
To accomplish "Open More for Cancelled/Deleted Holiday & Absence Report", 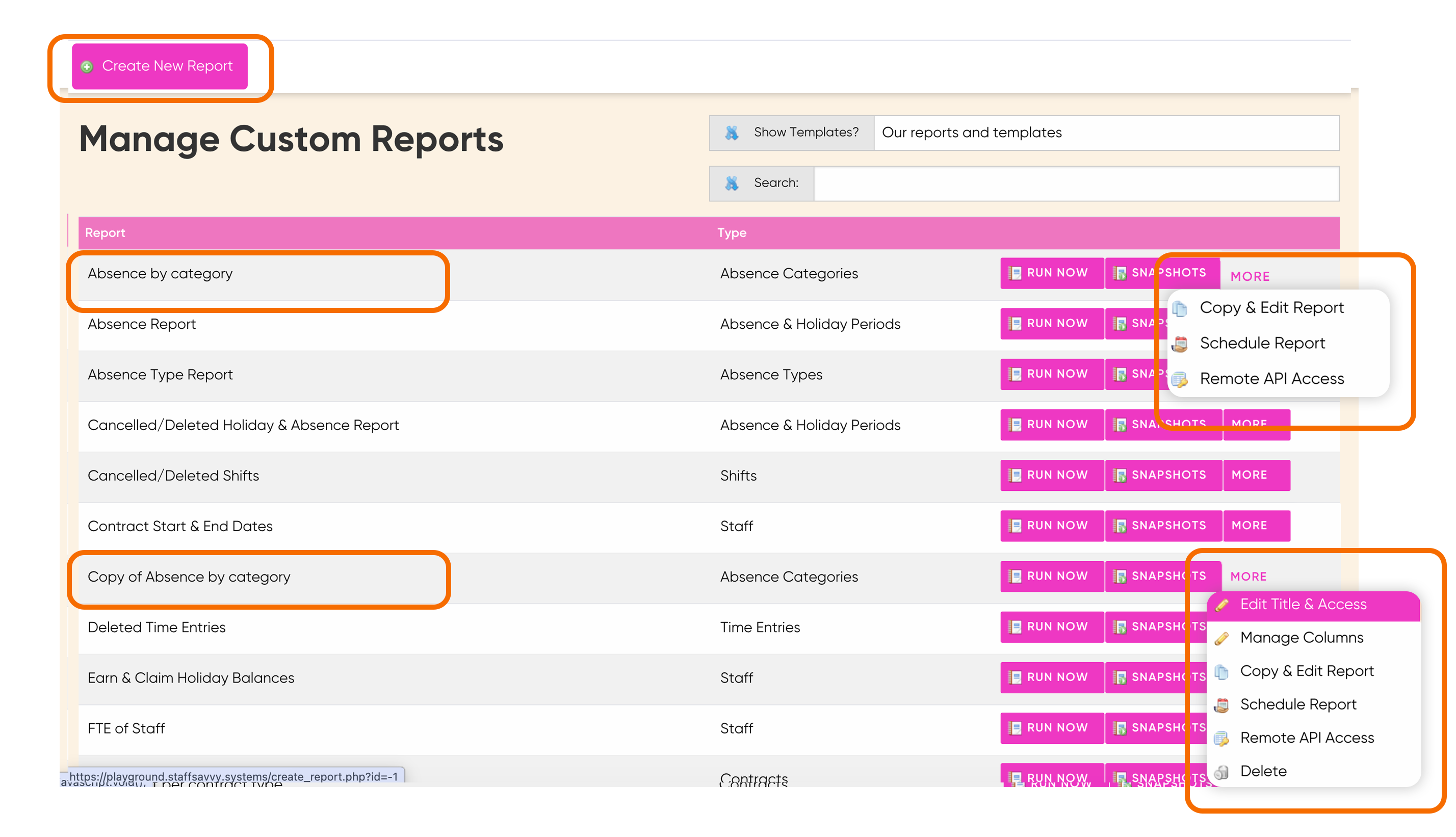I will tap(1257, 425).
